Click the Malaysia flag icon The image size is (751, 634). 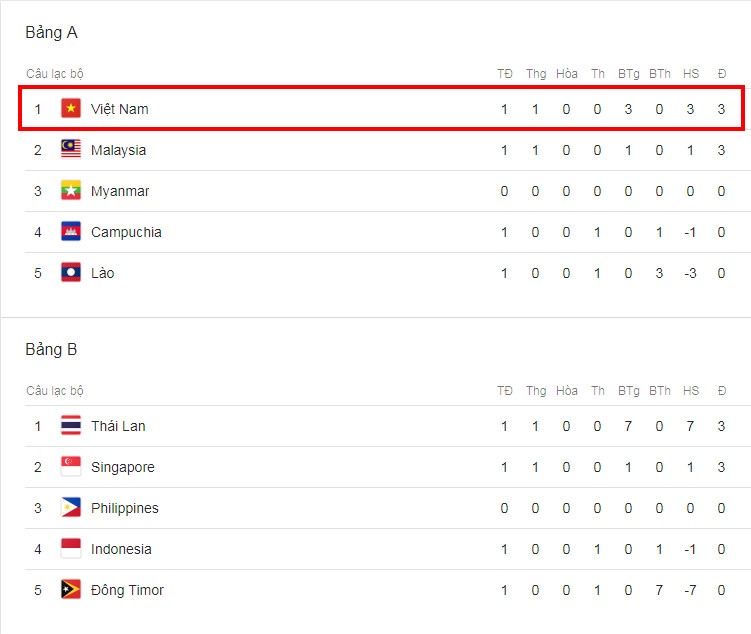71,149
